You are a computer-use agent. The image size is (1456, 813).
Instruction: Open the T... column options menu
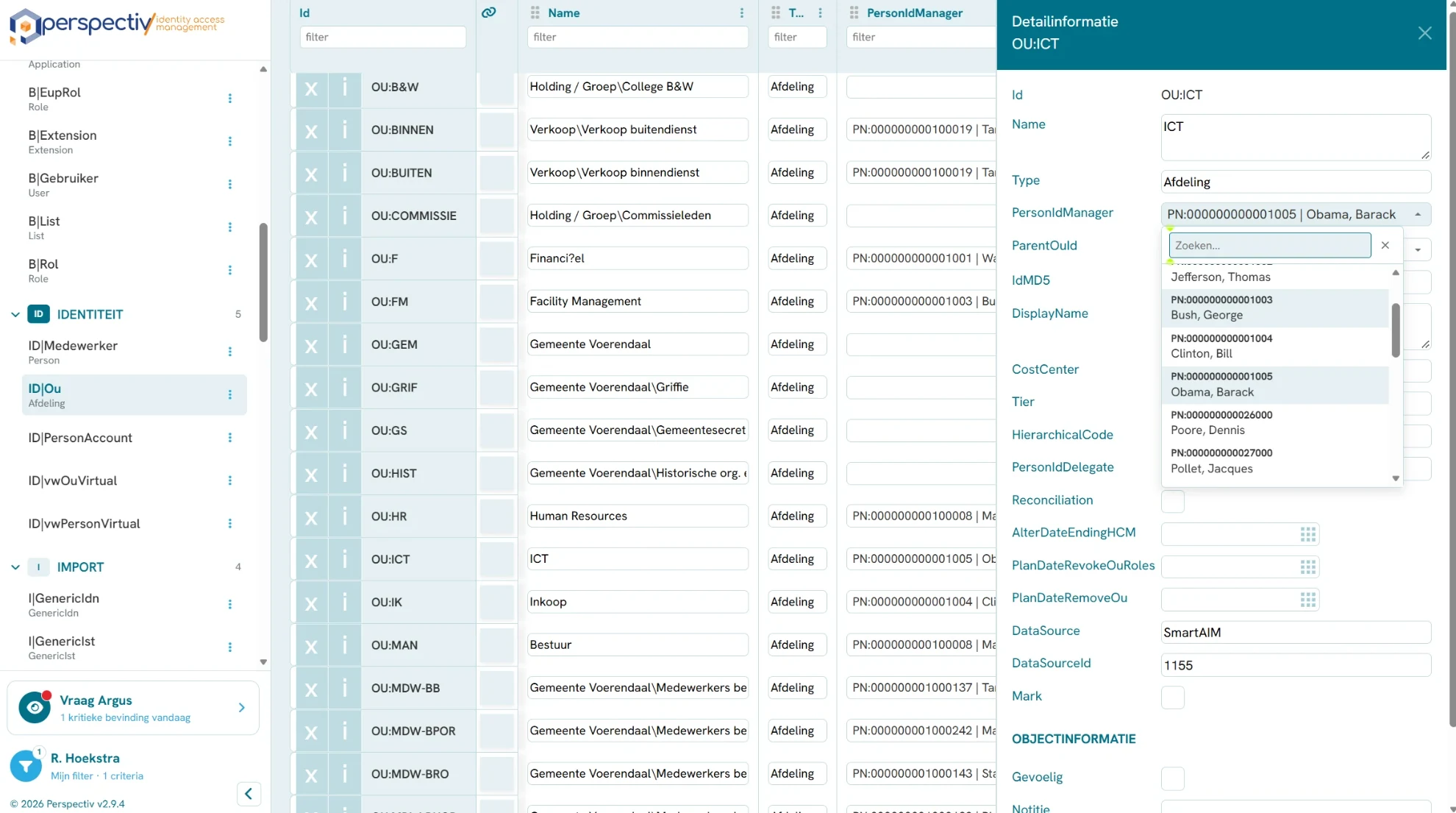[820, 13]
